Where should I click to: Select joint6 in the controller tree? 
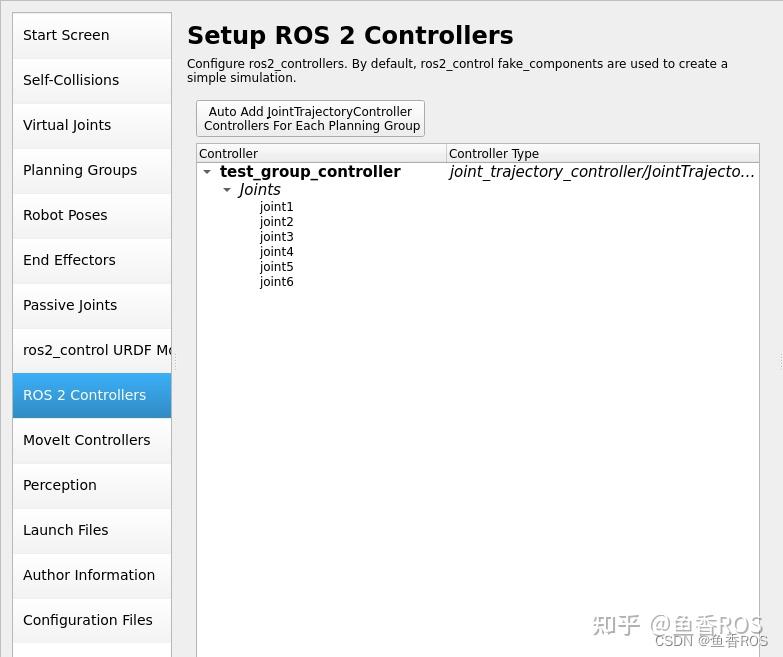[x=276, y=282]
